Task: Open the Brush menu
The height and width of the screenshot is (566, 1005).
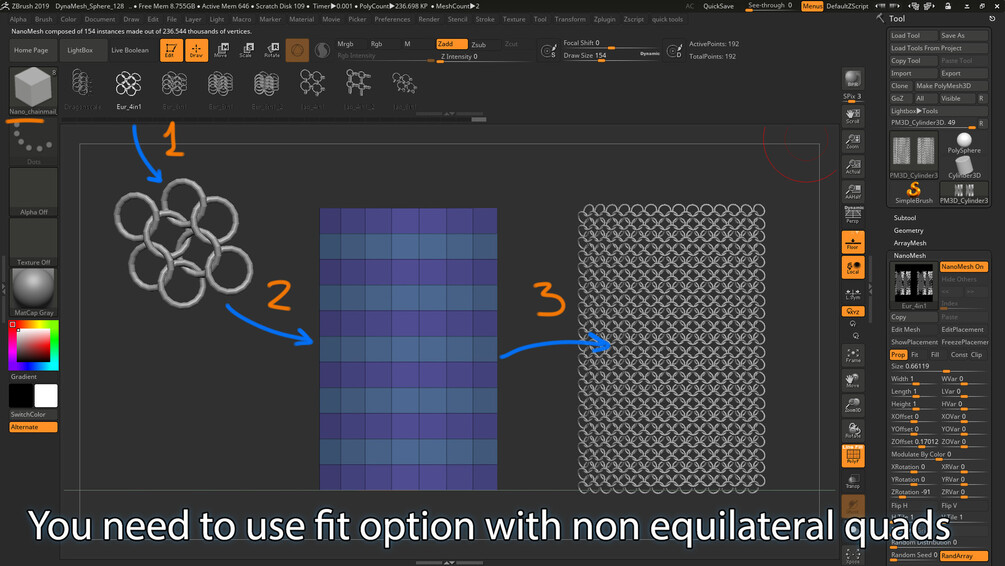Action: coord(44,19)
